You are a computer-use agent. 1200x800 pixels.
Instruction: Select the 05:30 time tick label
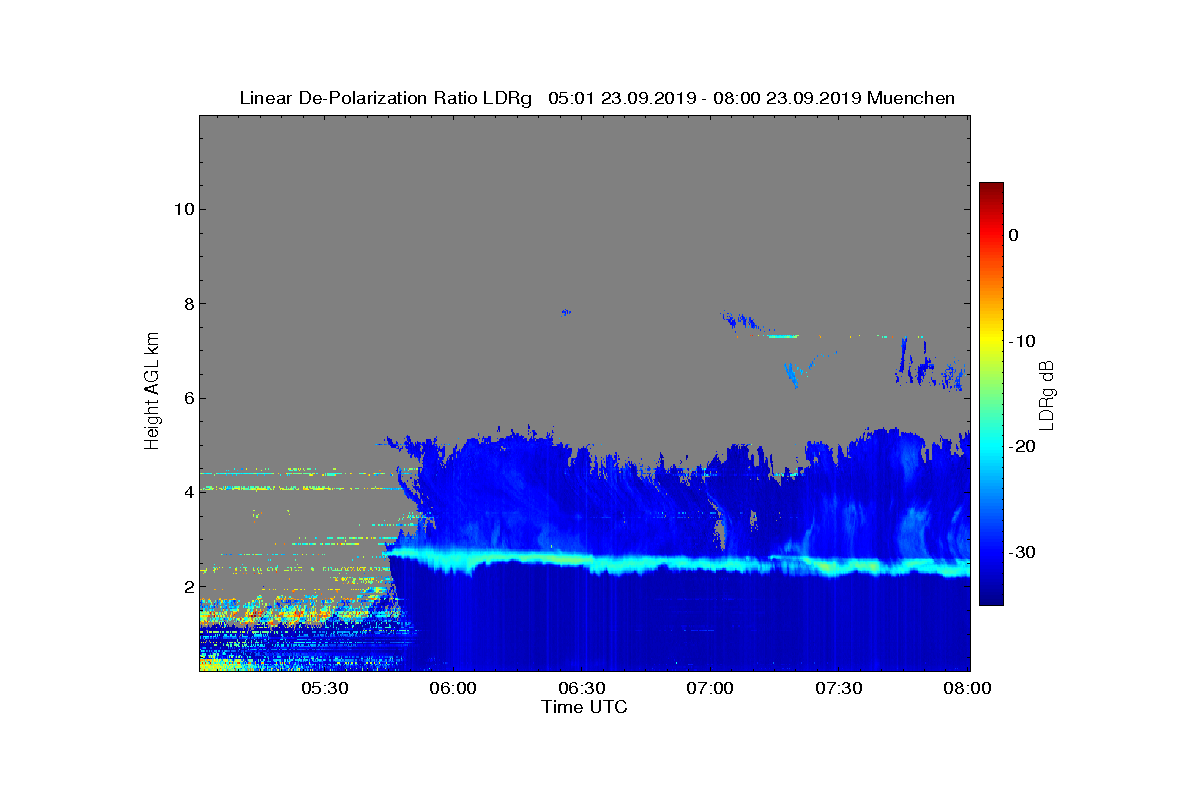tap(325, 689)
